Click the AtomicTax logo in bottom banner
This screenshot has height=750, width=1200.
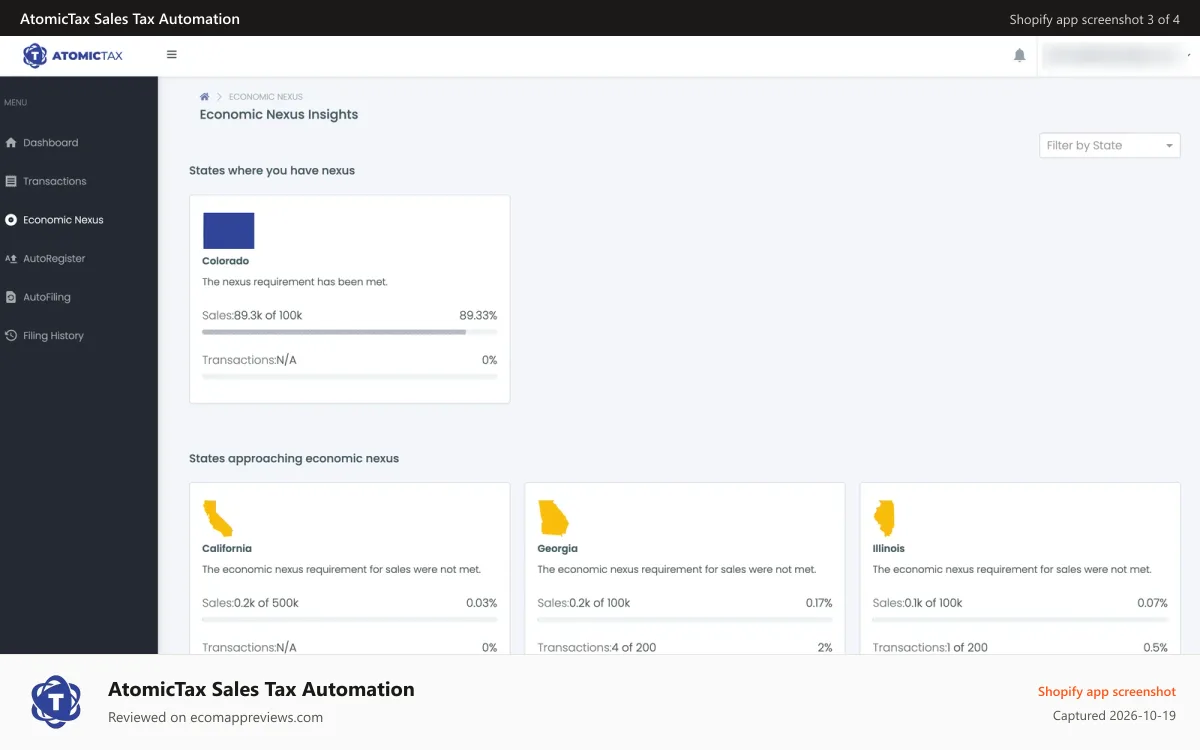pyautogui.click(x=56, y=701)
